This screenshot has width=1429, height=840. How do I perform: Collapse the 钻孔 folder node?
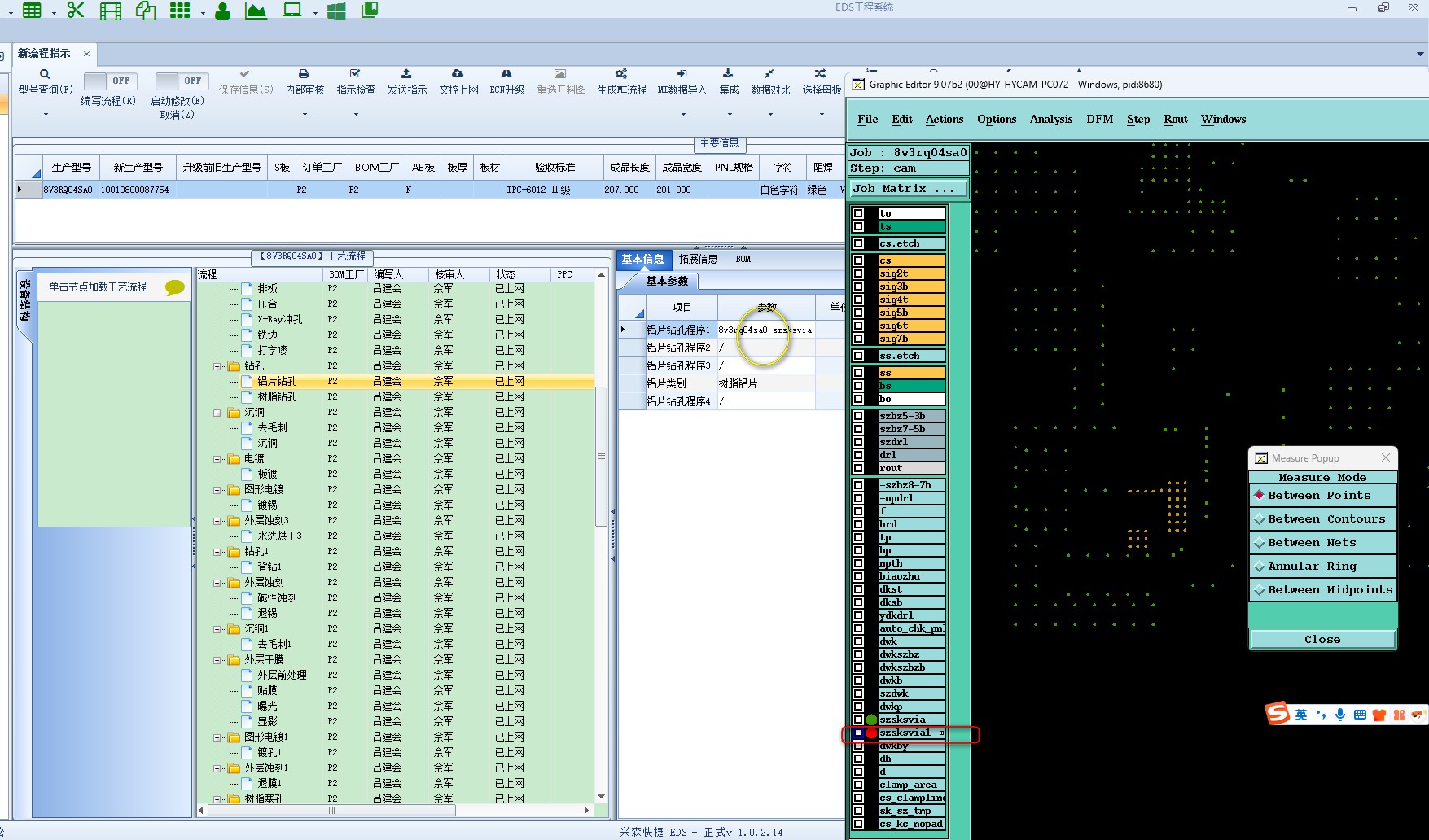click(x=218, y=366)
